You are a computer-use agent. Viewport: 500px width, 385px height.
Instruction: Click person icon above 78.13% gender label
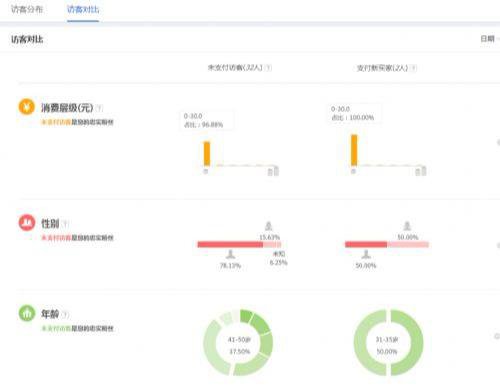230,254
